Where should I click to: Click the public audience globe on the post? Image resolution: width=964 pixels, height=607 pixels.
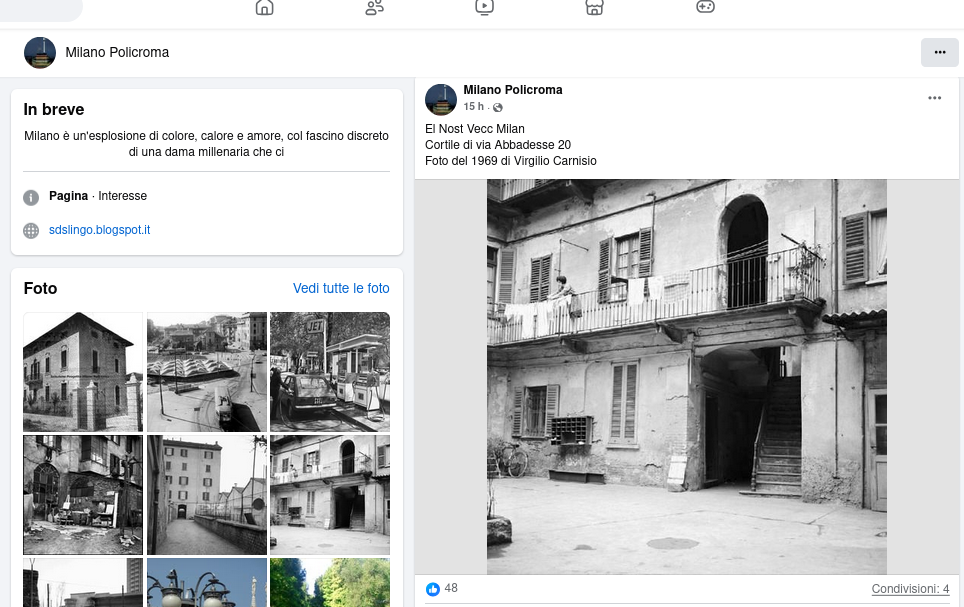click(x=498, y=108)
